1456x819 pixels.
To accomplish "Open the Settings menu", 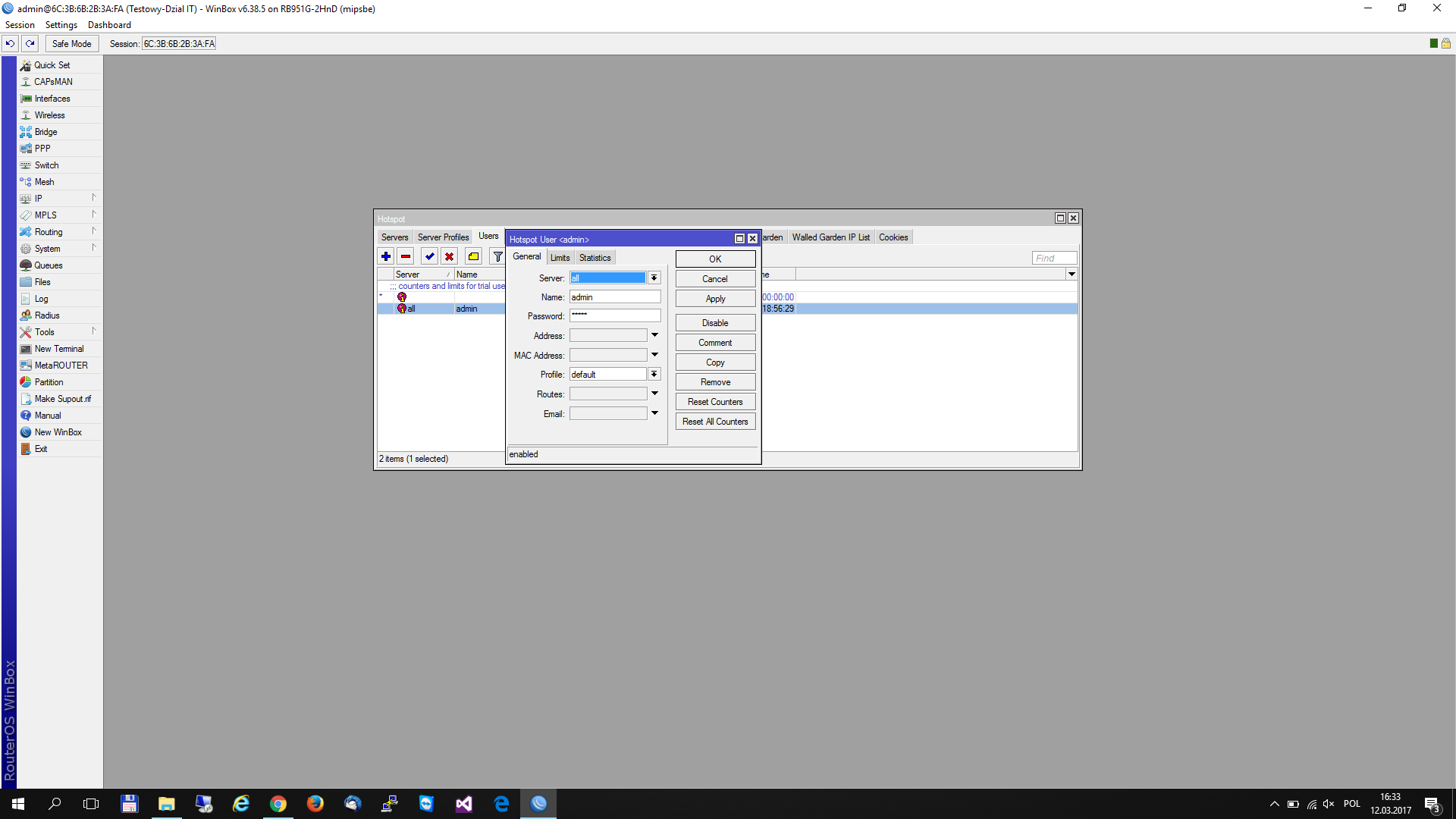I will [x=61, y=25].
